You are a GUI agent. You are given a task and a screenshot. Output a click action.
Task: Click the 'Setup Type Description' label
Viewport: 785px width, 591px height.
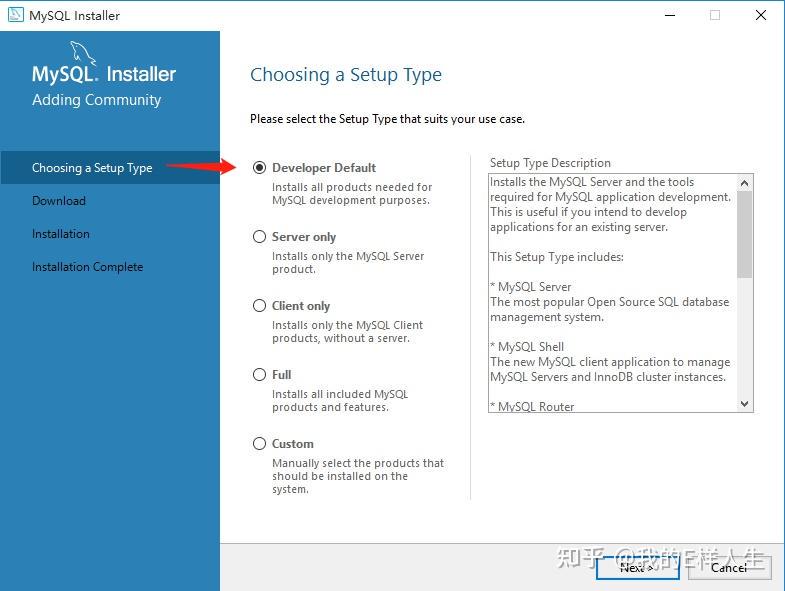tap(550, 163)
